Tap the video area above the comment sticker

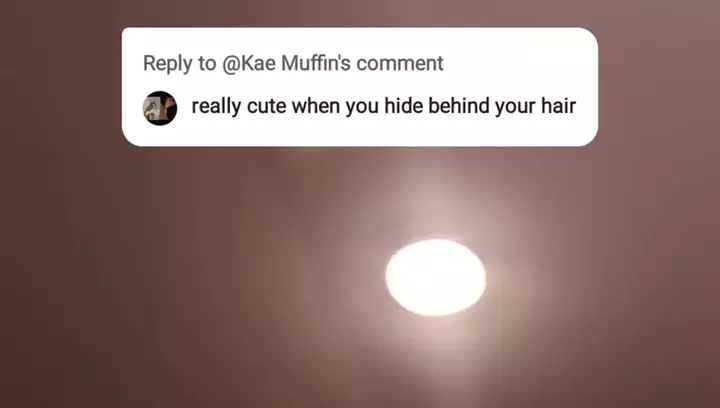tap(360, 13)
